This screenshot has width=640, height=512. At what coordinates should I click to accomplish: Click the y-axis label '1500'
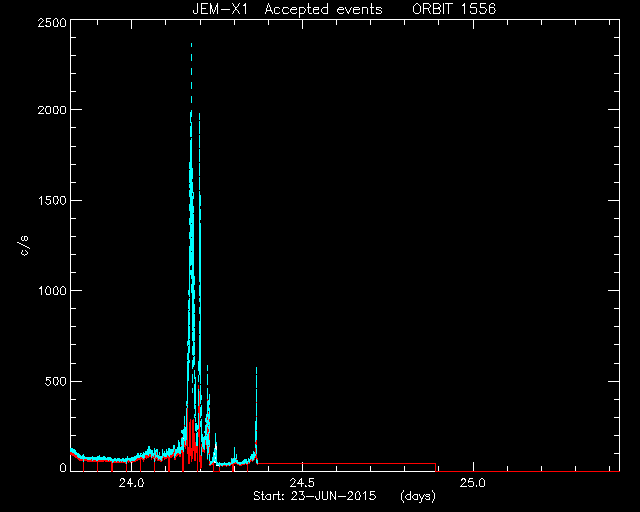tap(52, 200)
